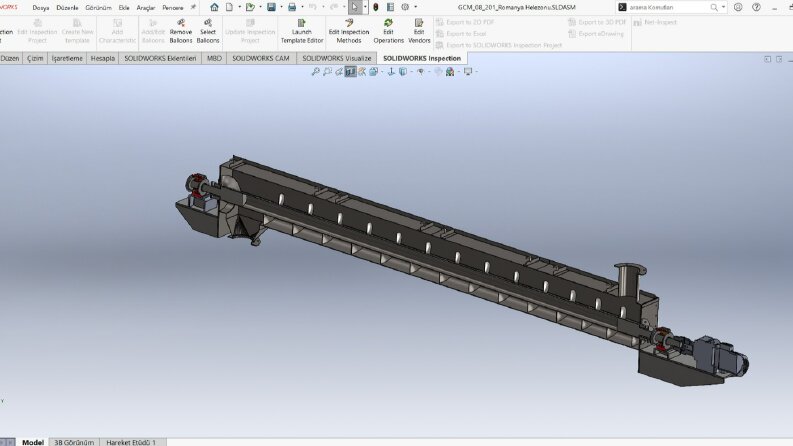The image size is (793, 446).
Task: Click the Select Balloons tool
Action: [208, 31]
